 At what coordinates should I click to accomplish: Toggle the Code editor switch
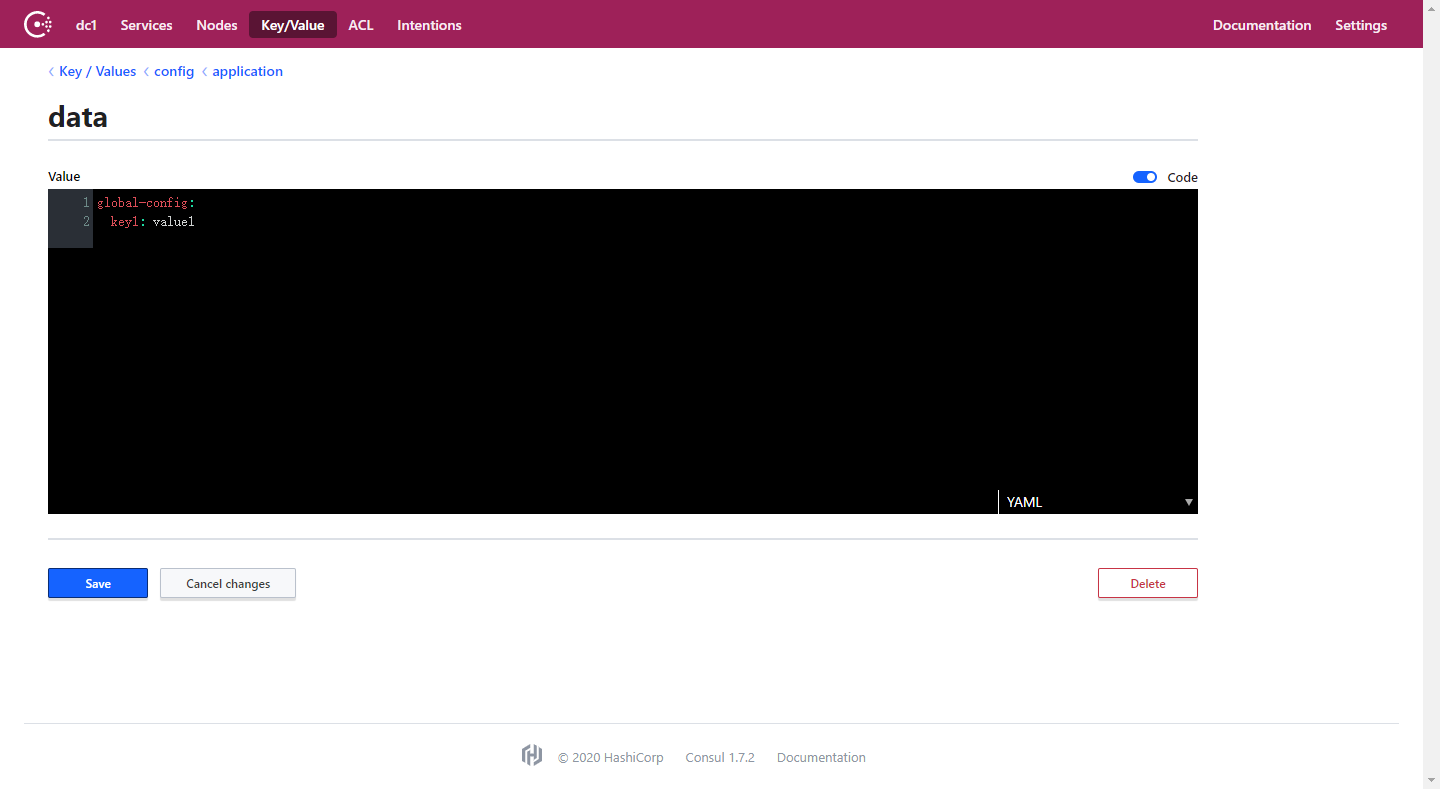tap(1145, 177)
